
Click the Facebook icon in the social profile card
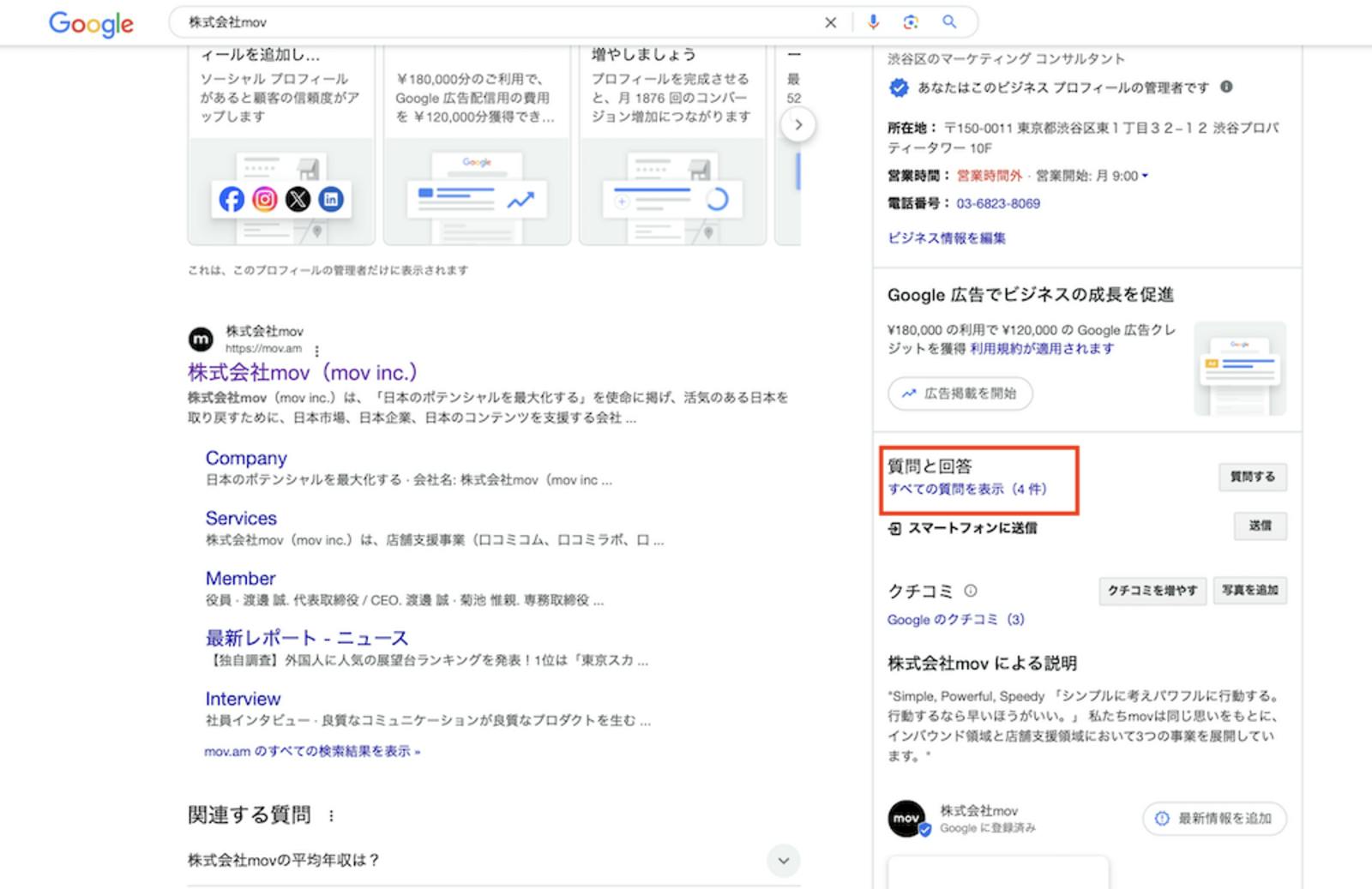click(232, 200)
